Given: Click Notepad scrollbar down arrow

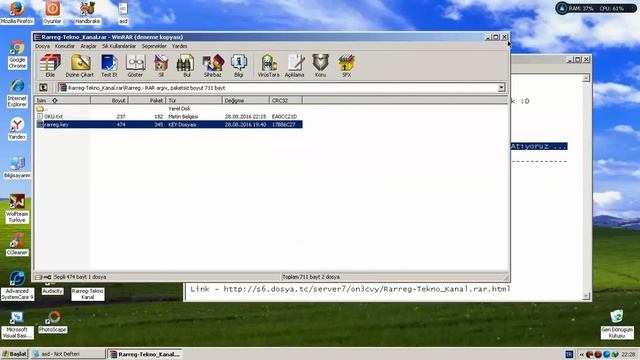Looking at the screenshot, I should [586, 296].
